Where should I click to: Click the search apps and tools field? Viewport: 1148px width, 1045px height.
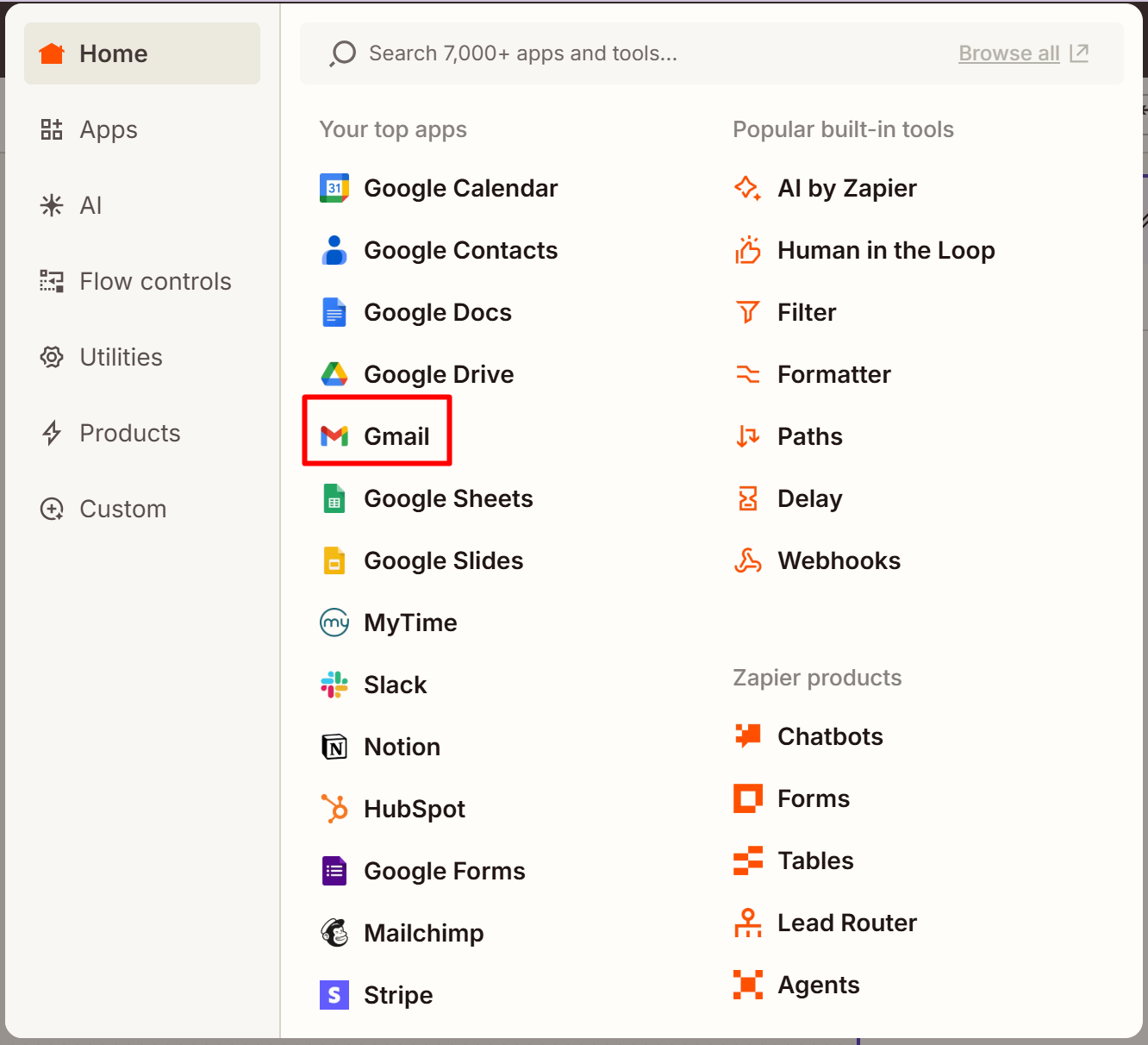click(x=712, y=53)
